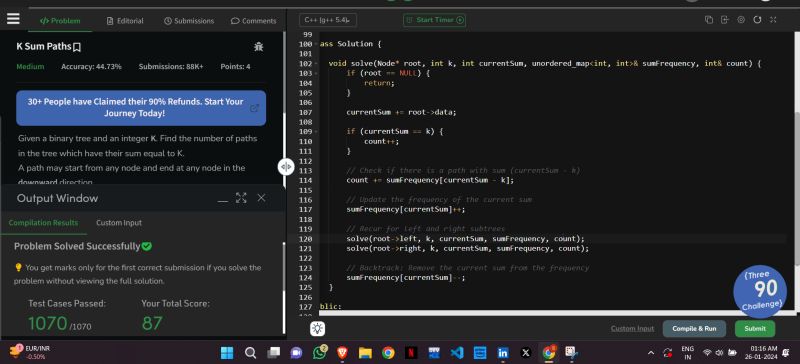Open the C++ language dropdown
Screen dimensions: 800x364
click(328, 20)
